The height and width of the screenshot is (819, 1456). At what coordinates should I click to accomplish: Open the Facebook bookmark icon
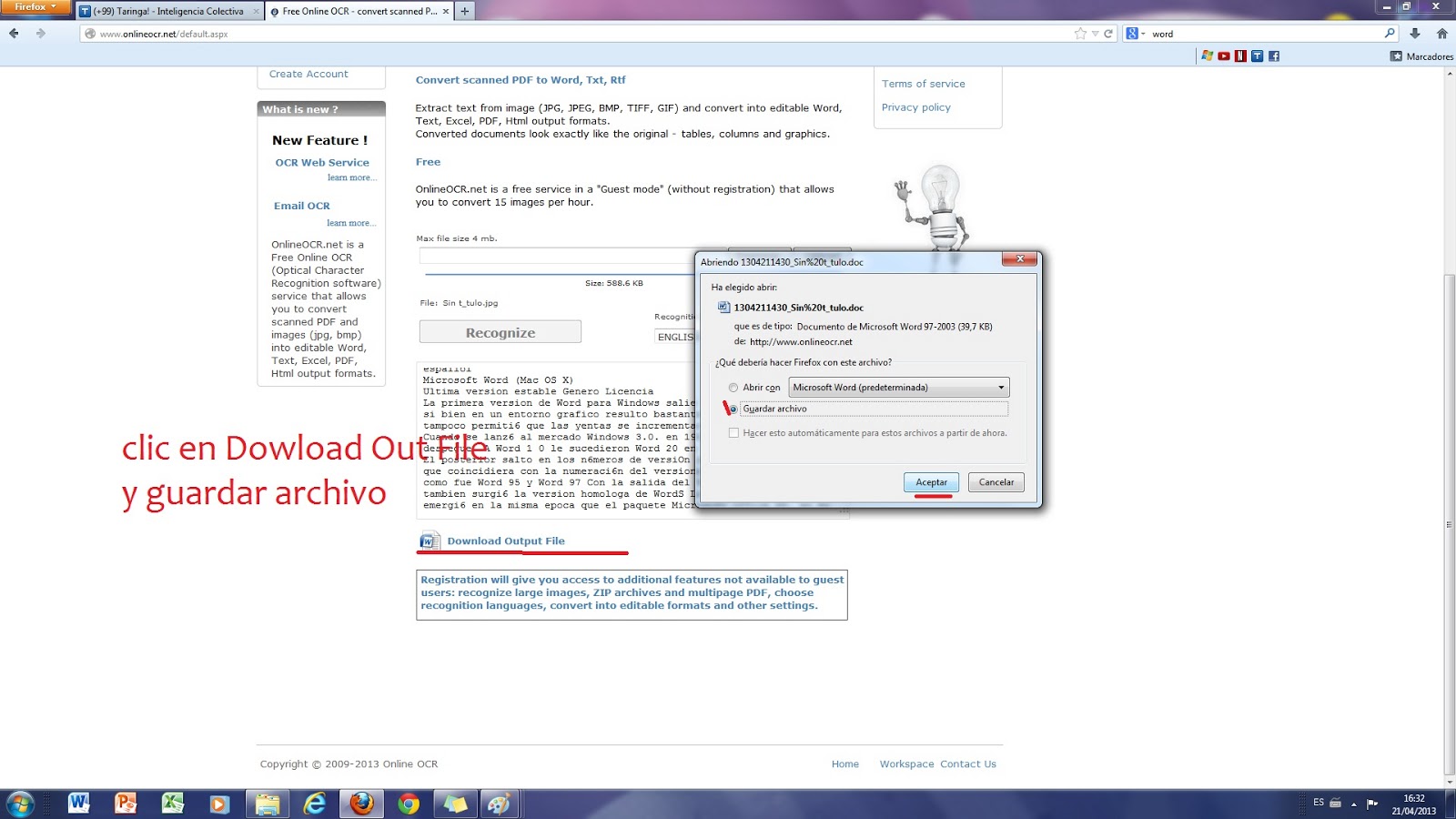click(x=1274, y=56)
